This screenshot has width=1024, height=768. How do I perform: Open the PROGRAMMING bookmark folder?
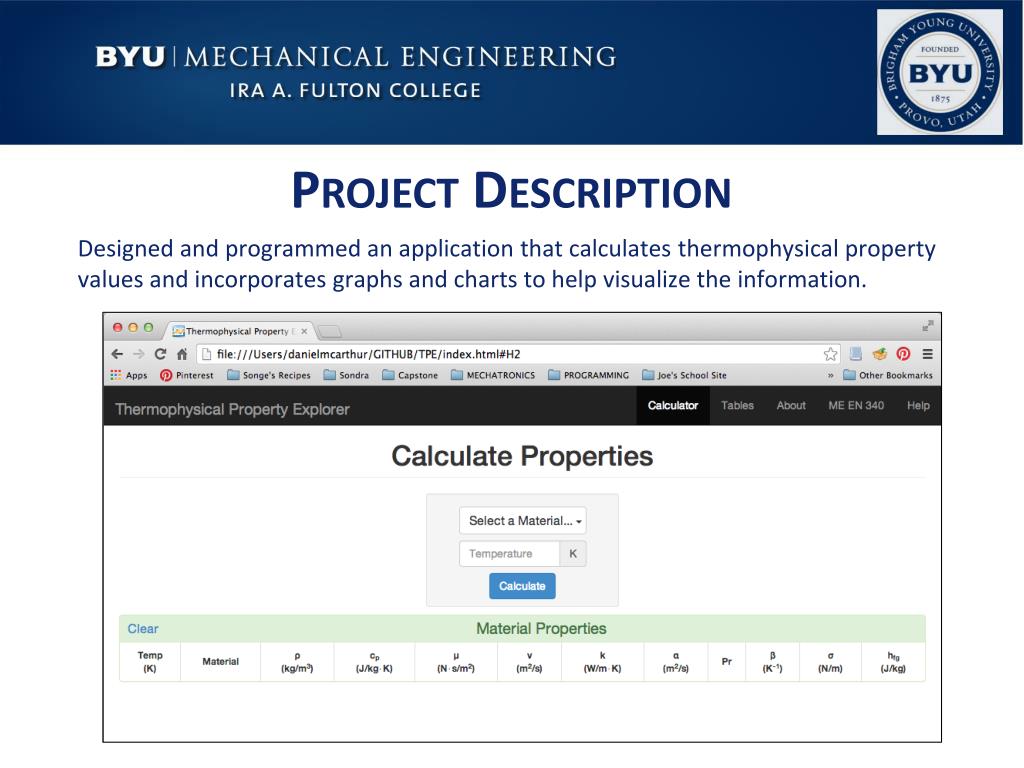pos(588,376)
